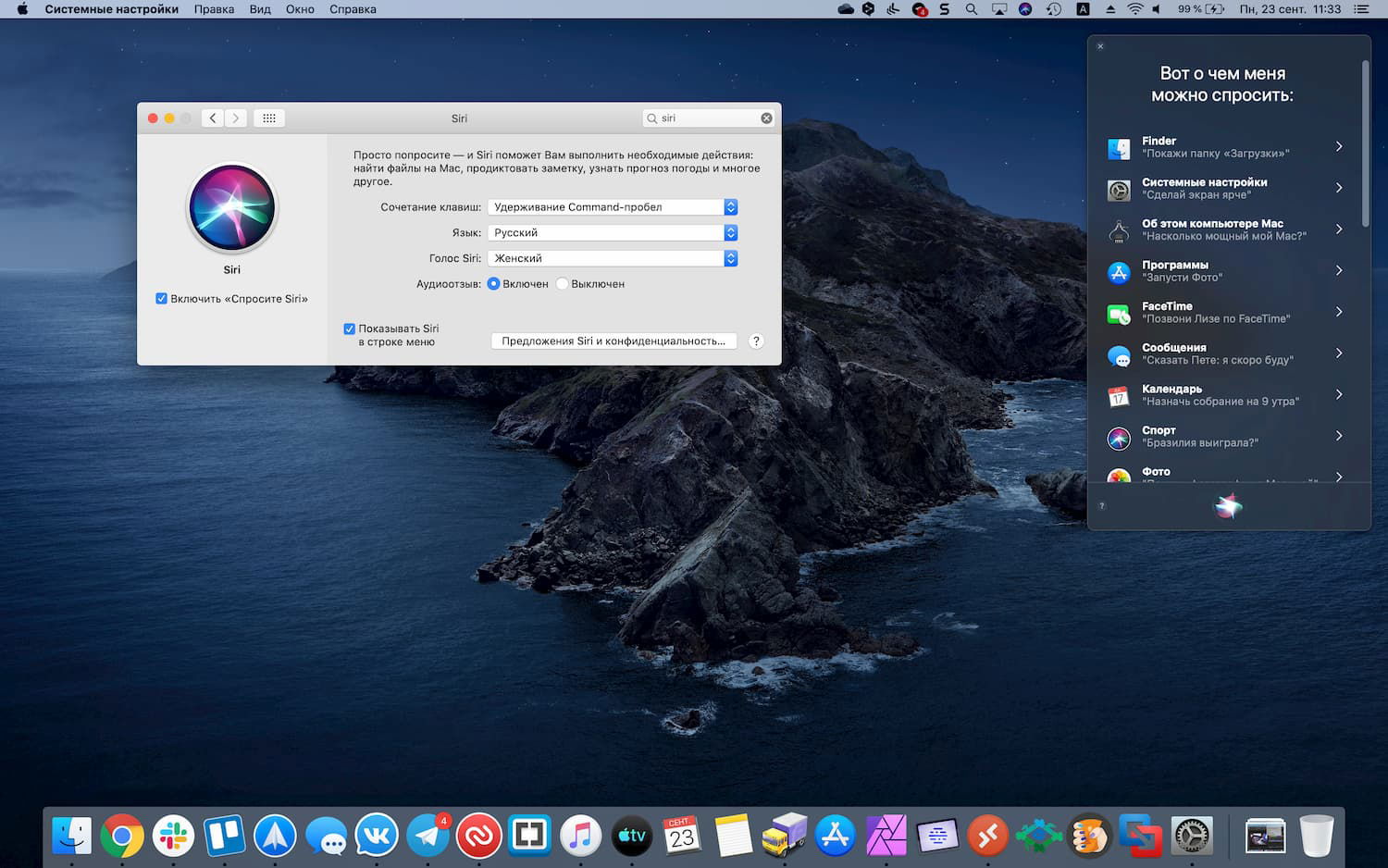The height and width of the screenshot is (868, 1388).
Task: Click «Предложения Siri и конфиденциальность...» button
Action: pyautogui.click(x=613, y=341)
